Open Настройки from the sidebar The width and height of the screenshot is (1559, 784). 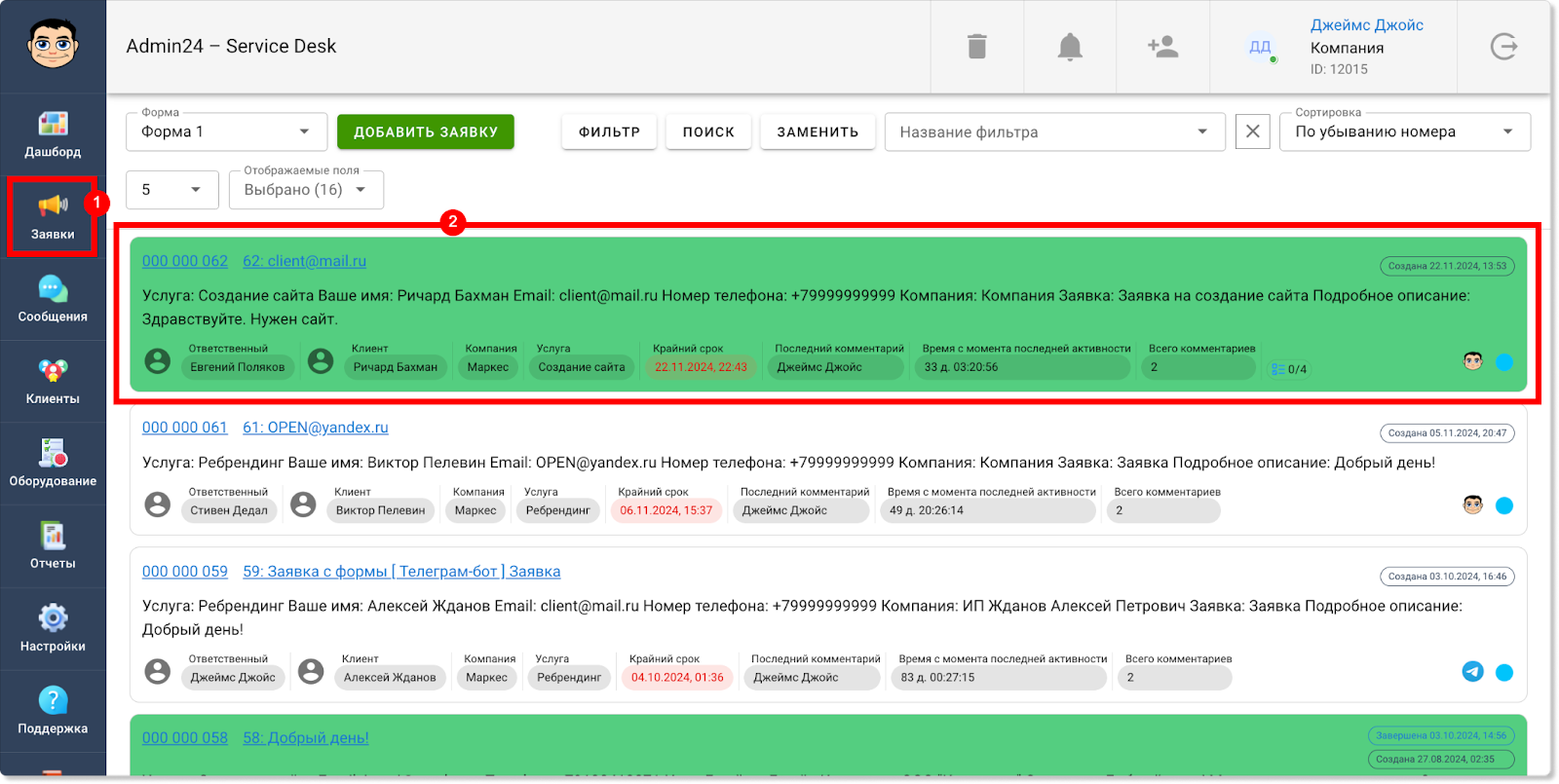tap(53, 628)
